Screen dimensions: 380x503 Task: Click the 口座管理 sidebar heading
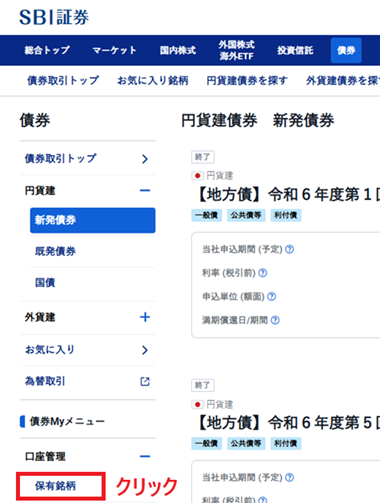point(45,456)
